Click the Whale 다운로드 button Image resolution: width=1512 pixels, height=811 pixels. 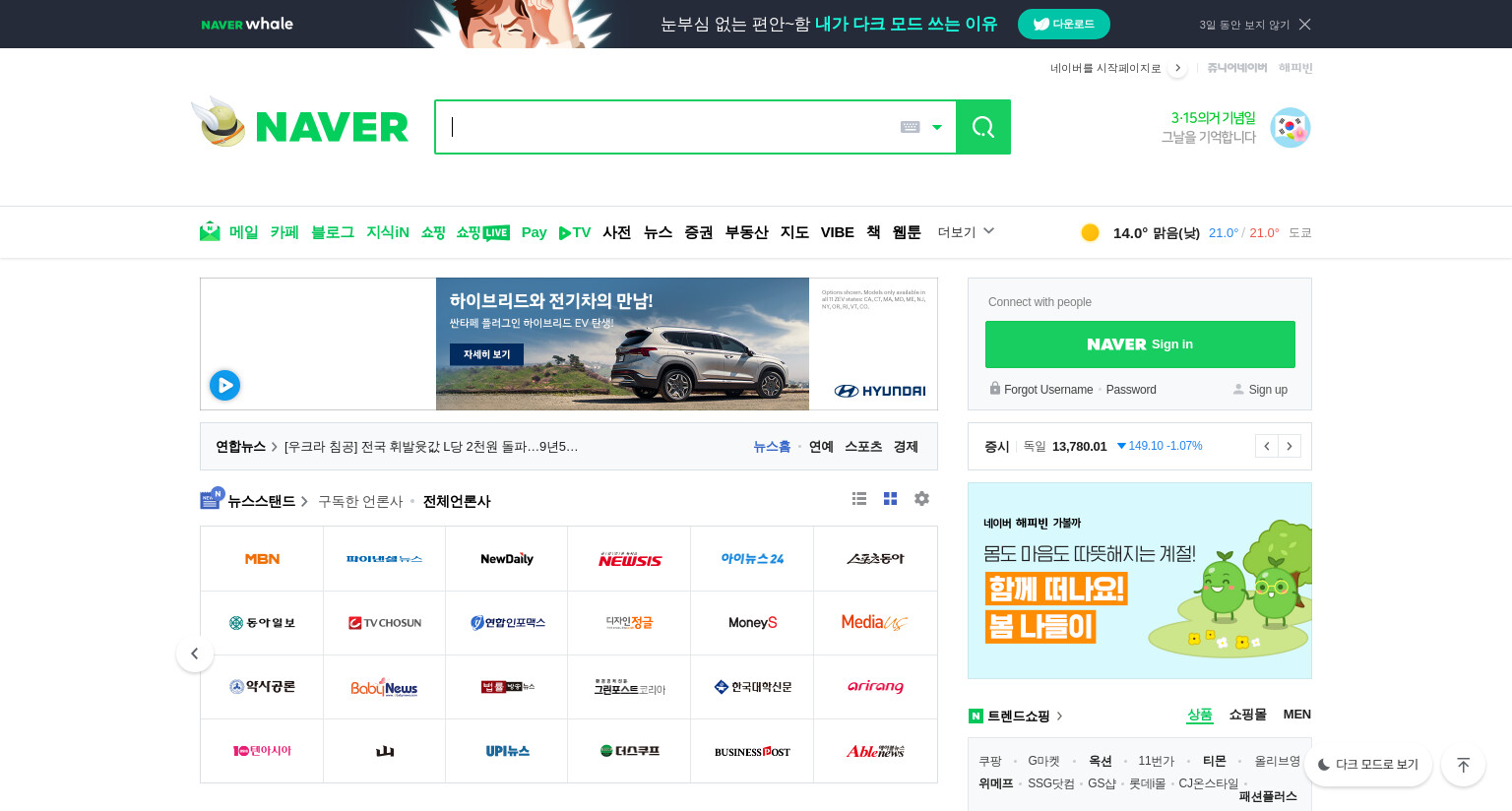[1064, 24]
